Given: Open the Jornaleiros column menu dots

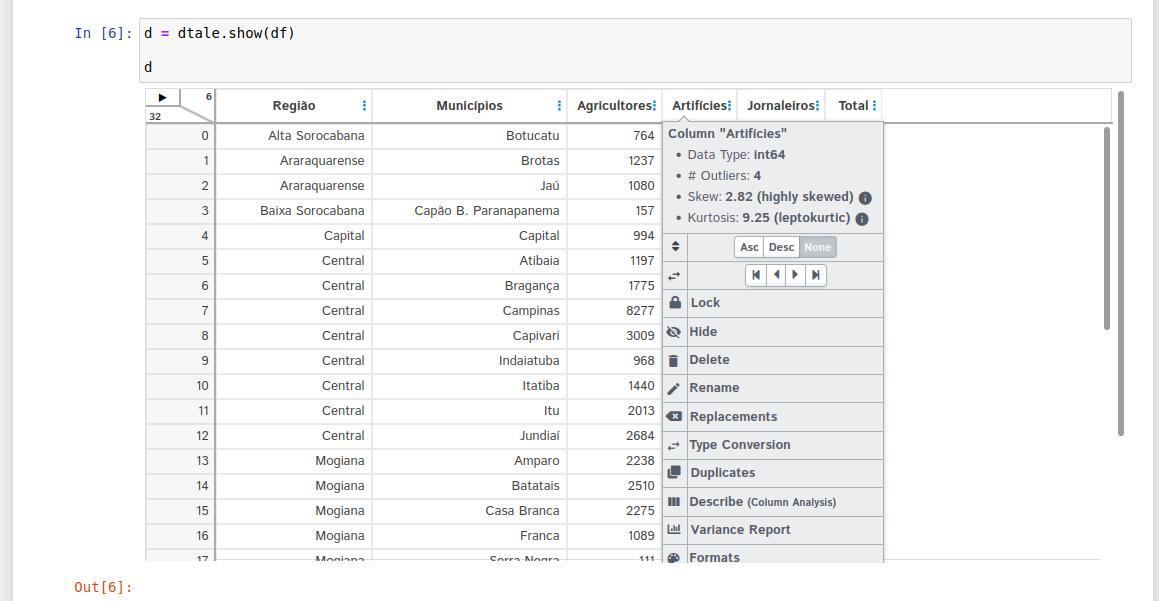Looking at the screenshot, I should [818, 106].
